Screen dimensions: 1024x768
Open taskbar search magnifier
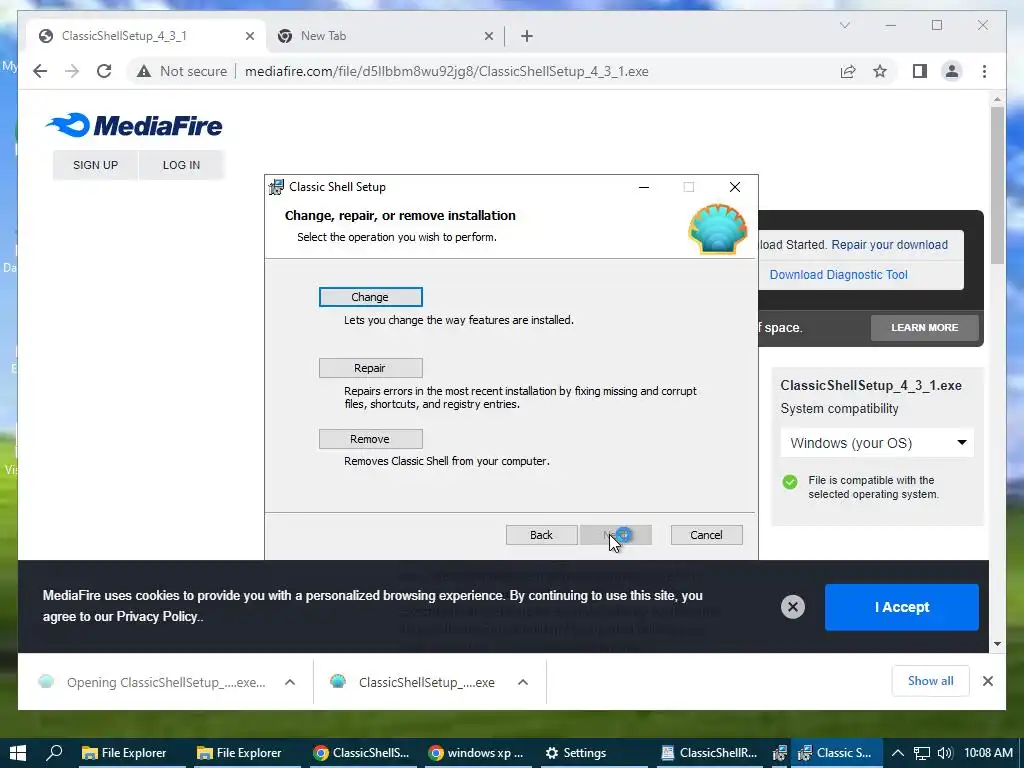pos(55,753)
